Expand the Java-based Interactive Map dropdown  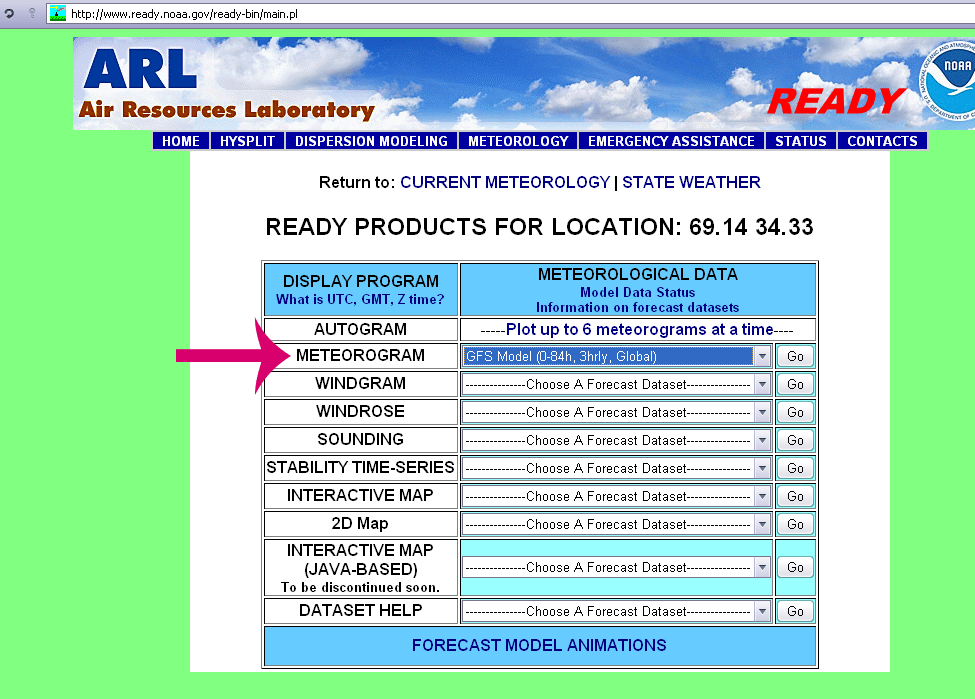pyautogui.click(x=616, y=567)
